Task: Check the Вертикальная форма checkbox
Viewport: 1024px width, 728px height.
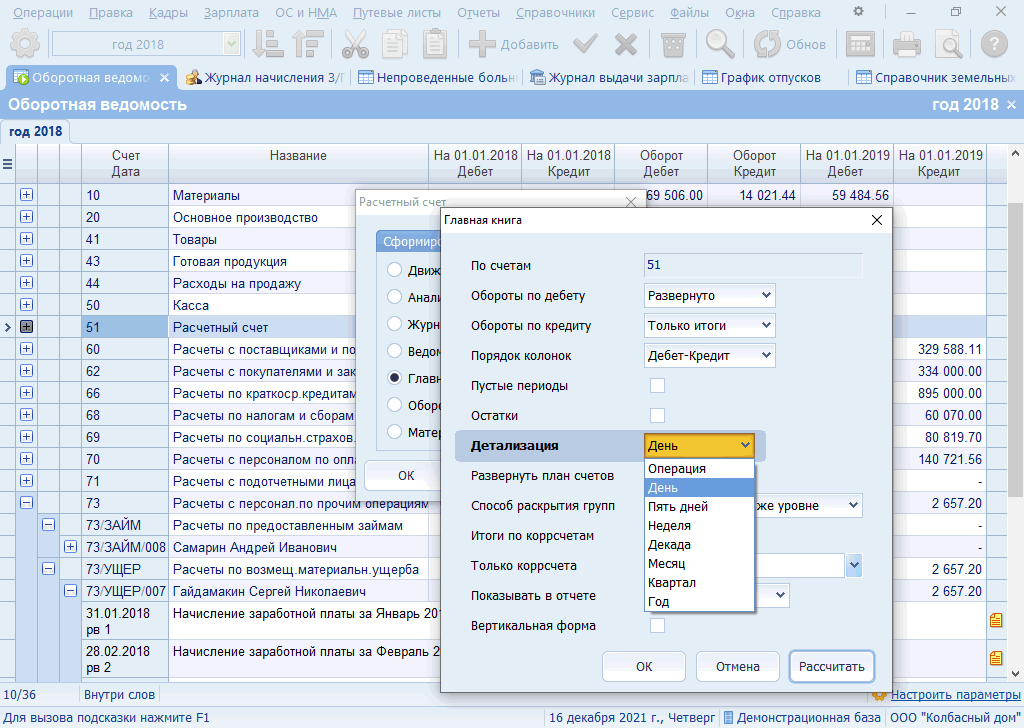Action: 657,625
